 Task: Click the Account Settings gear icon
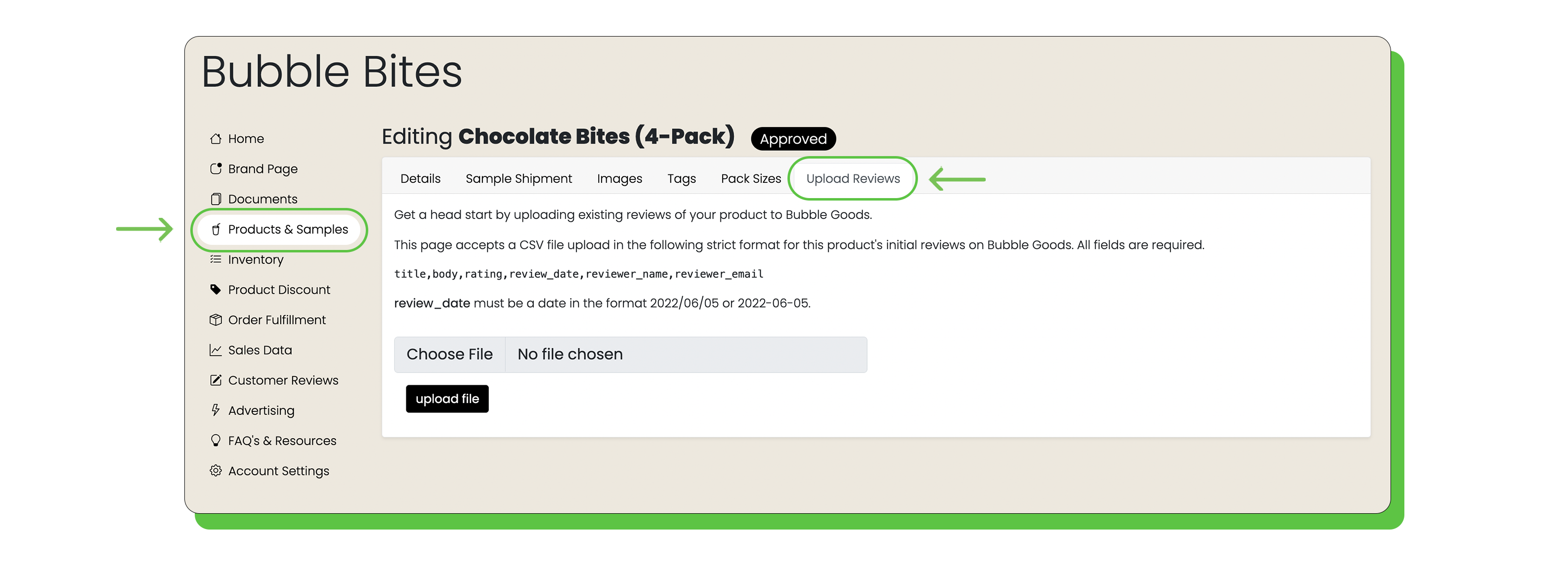point(216,471)
